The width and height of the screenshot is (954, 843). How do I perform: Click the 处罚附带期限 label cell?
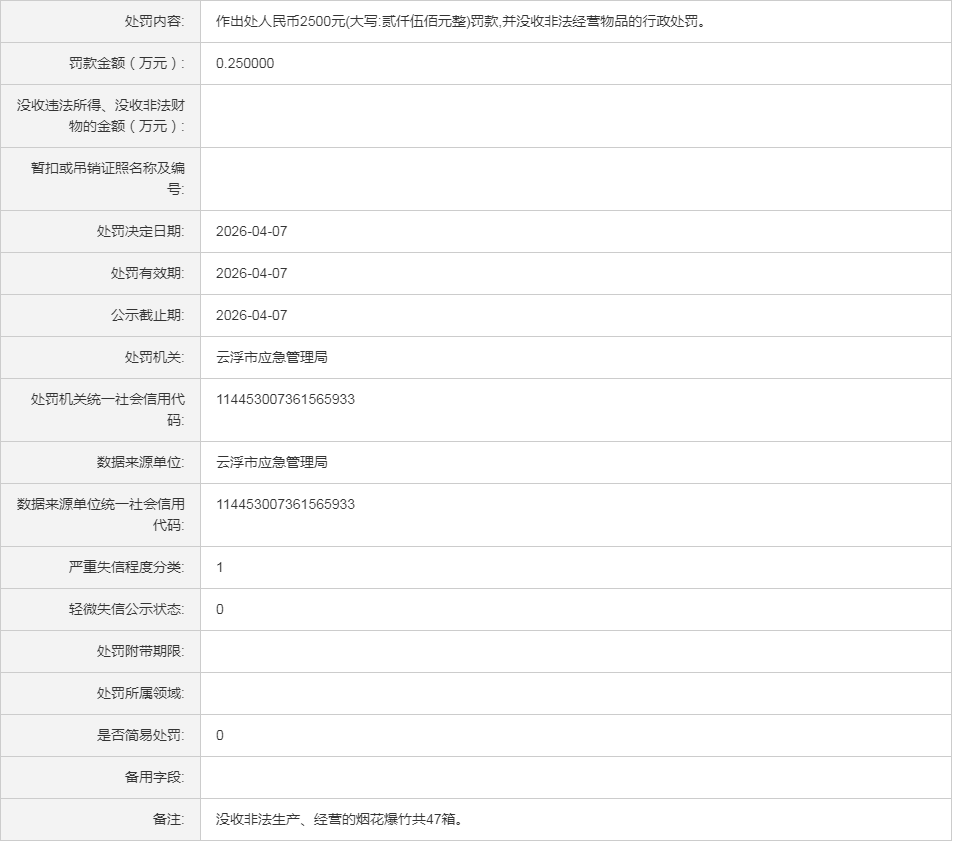click(x=100, y=651)
